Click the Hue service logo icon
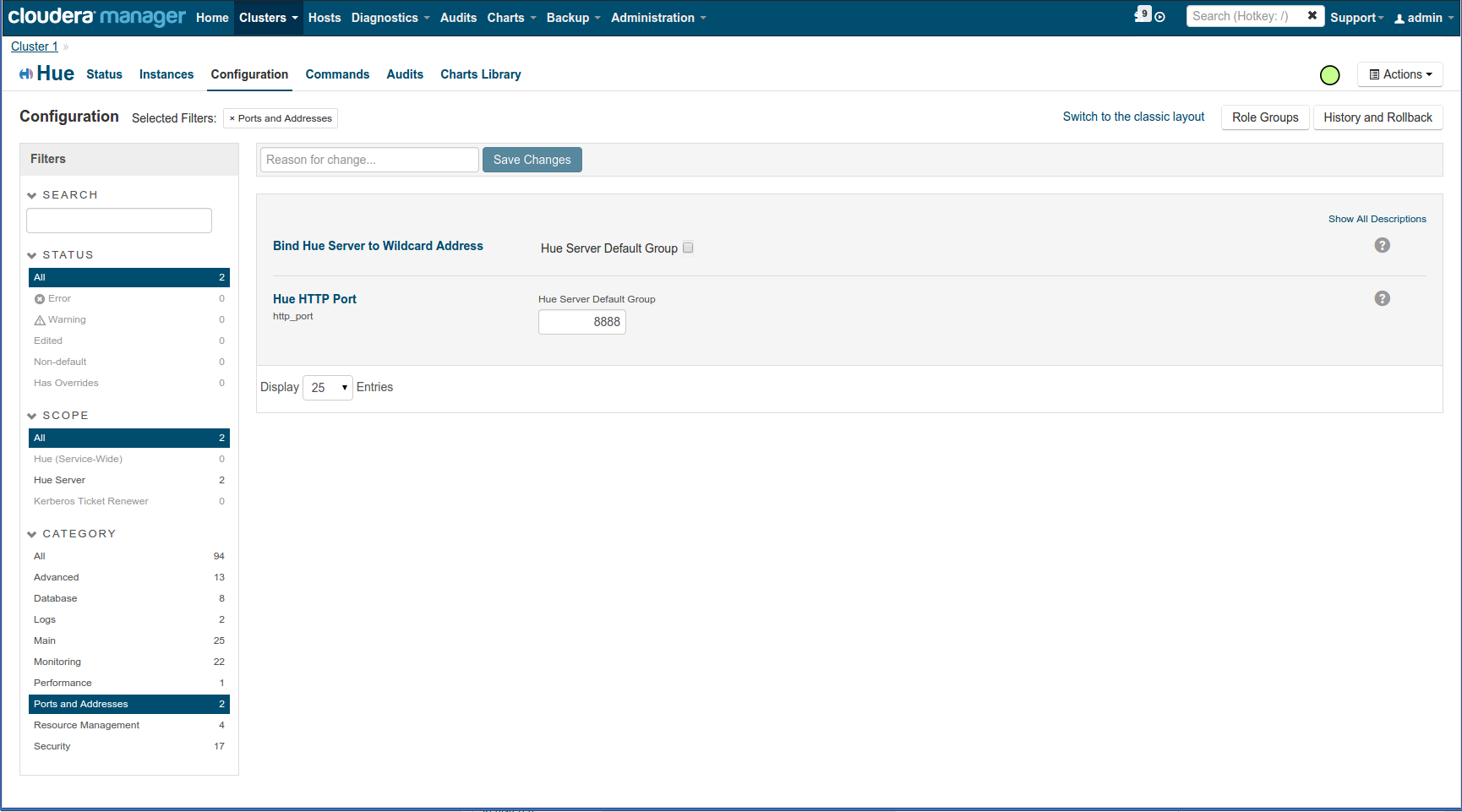Viewport: 1462px width, 812px height. tap(26, 74)
